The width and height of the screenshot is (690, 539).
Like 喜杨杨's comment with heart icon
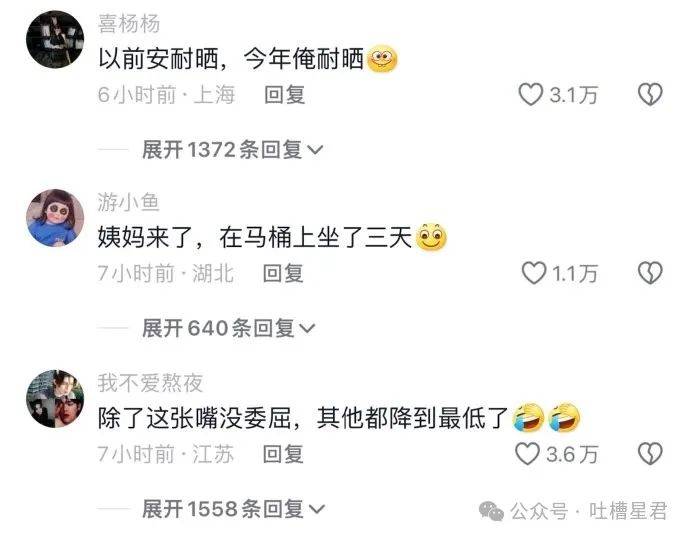tap(531, 95)
